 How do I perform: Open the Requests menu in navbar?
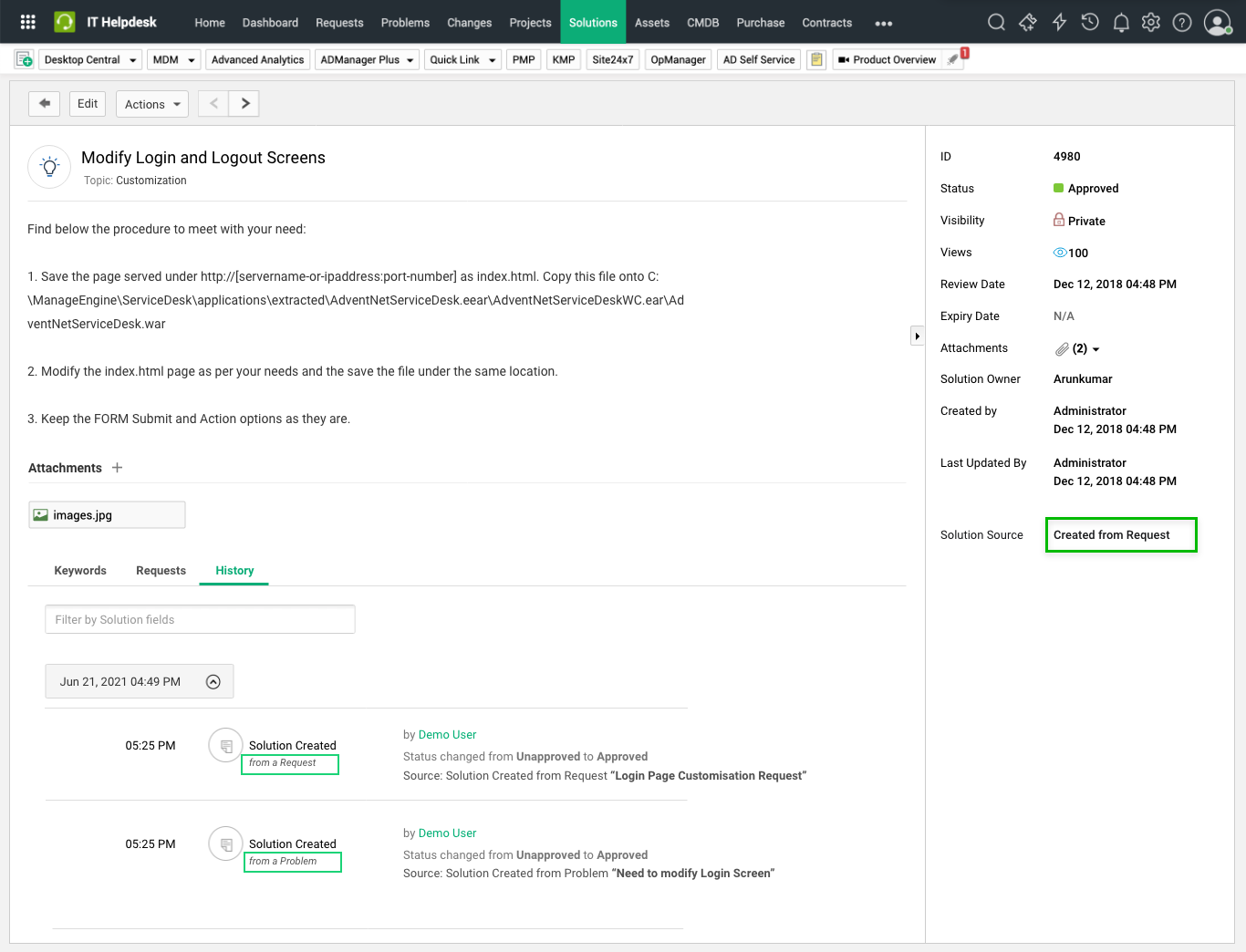point(339,23)
